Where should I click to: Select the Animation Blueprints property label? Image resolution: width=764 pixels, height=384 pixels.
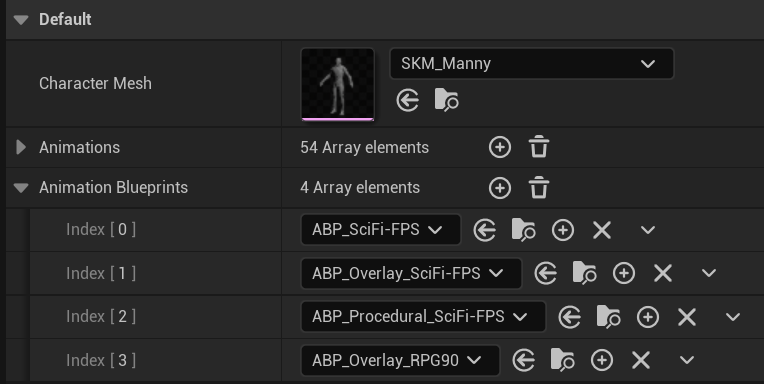114,188
